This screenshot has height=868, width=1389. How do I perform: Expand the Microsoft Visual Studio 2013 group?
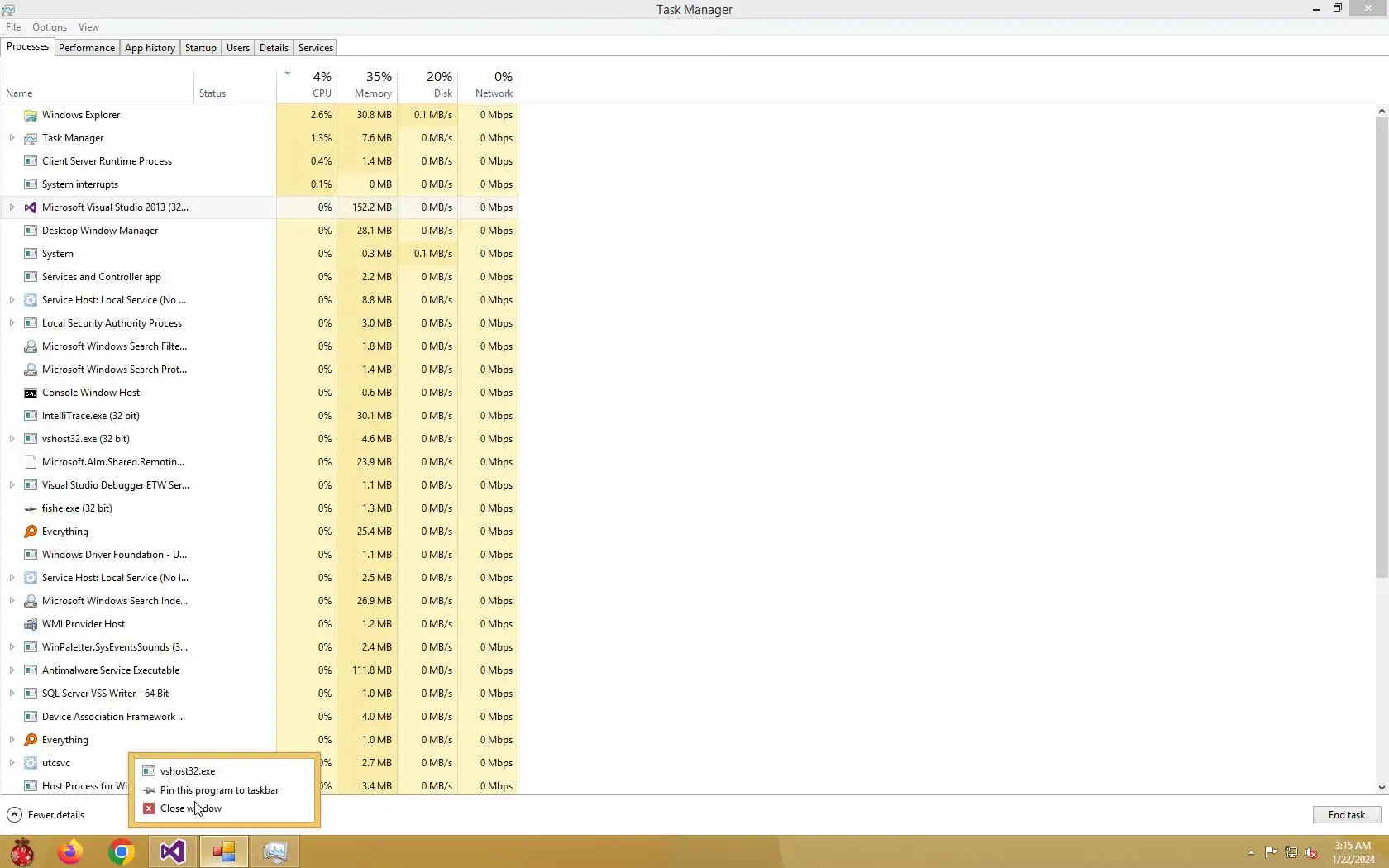12,207
